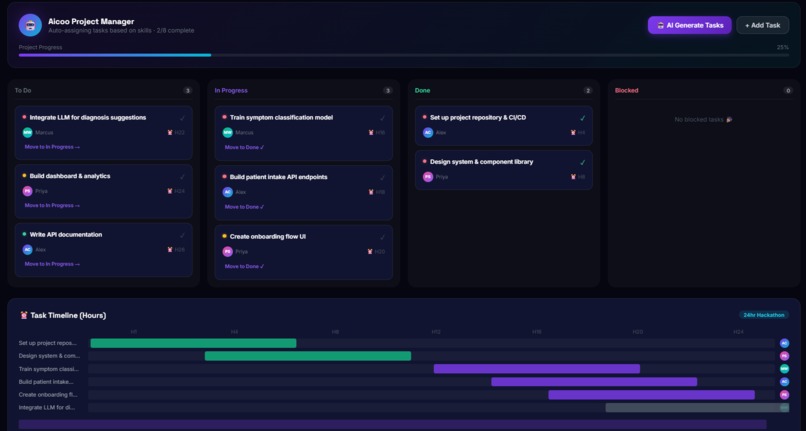Click Priya avatar on 'Build dashboard' card
806x431 pixels.
27,191
